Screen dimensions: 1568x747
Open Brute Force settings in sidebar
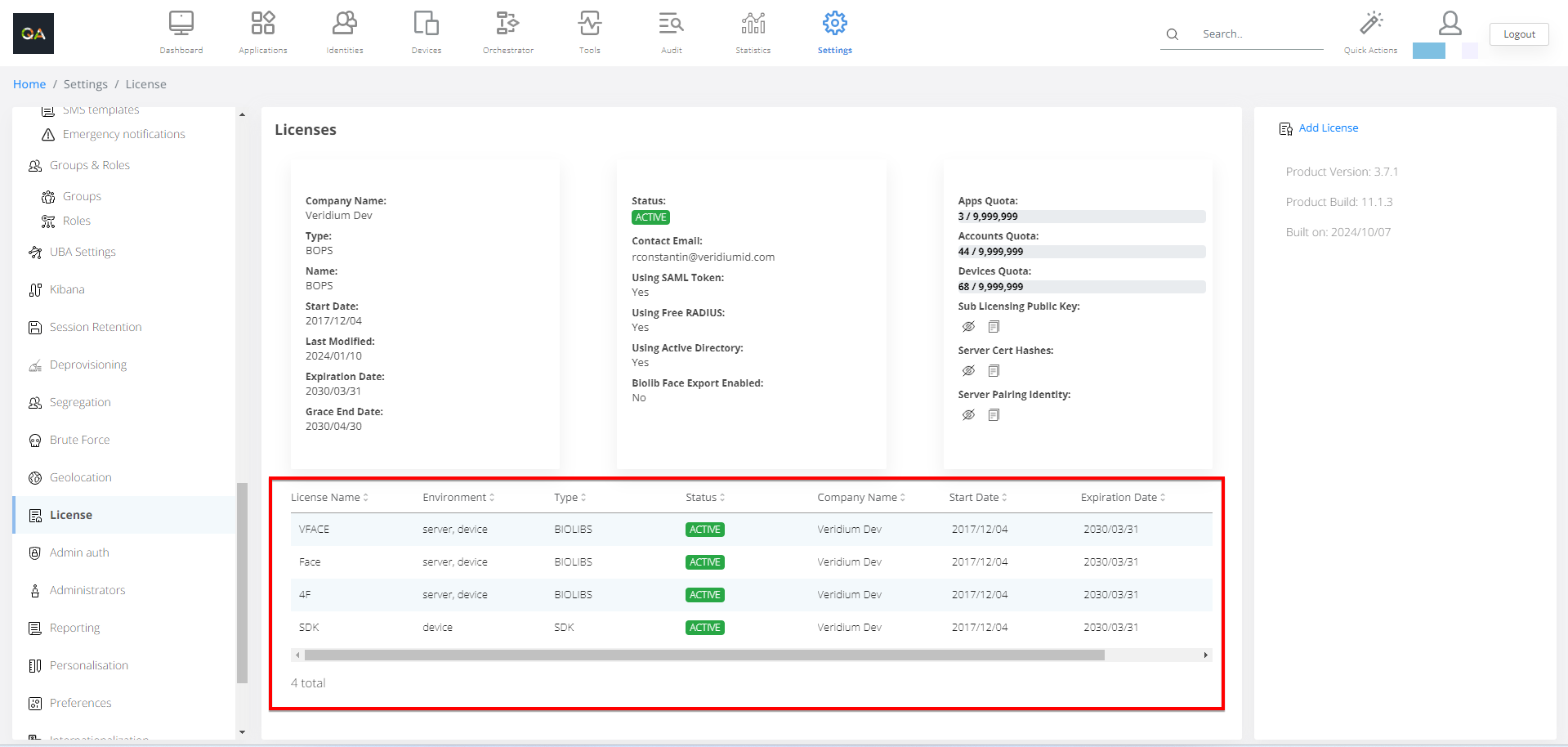(79, 440)
